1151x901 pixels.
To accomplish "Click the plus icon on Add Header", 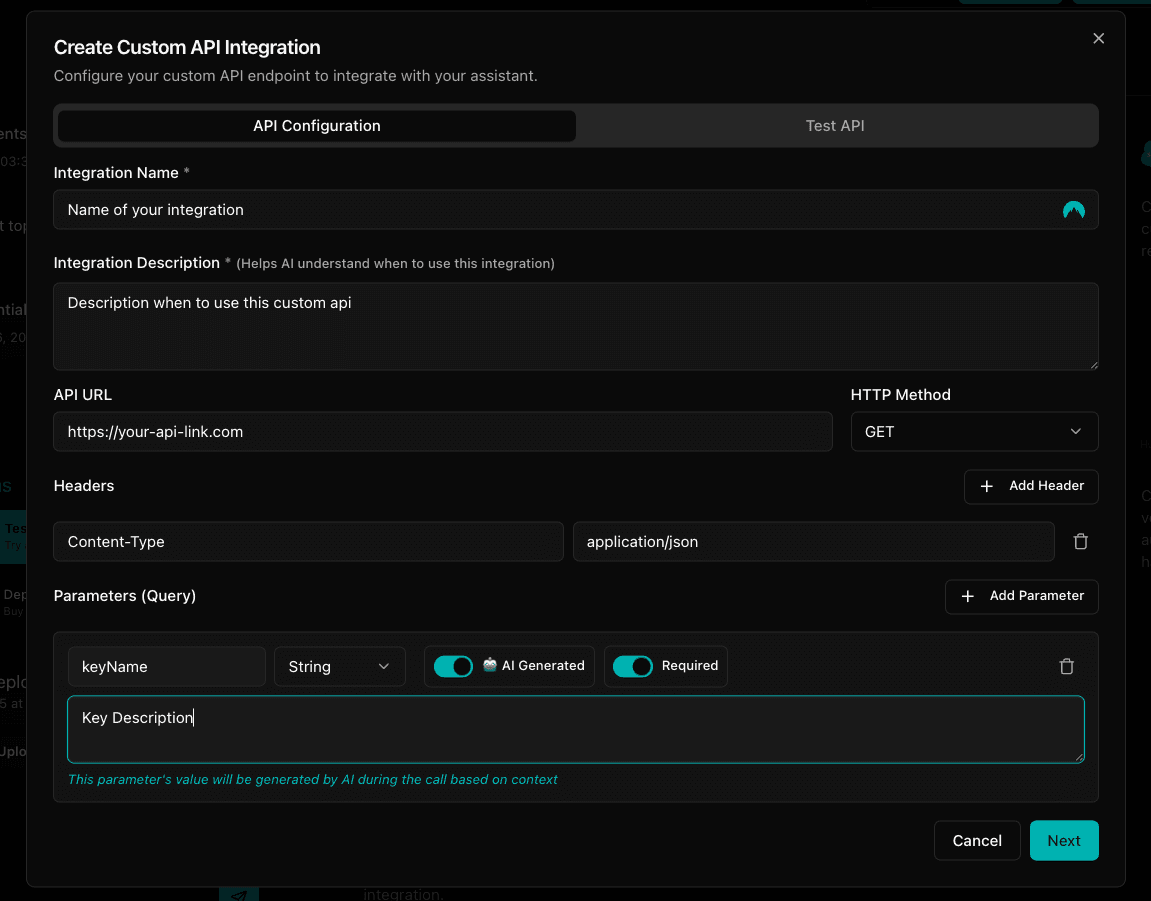I will (986, 487).
